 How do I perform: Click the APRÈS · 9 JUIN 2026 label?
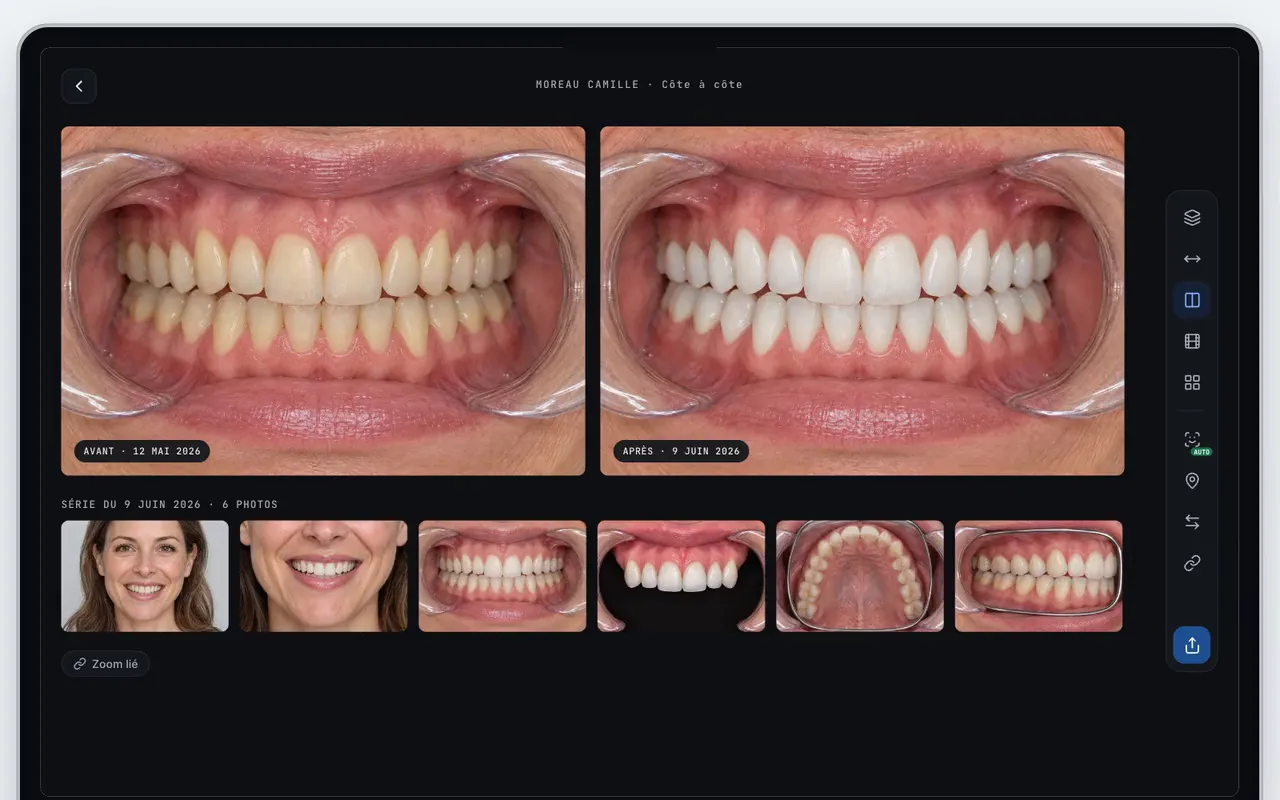(x=681, y=451)
